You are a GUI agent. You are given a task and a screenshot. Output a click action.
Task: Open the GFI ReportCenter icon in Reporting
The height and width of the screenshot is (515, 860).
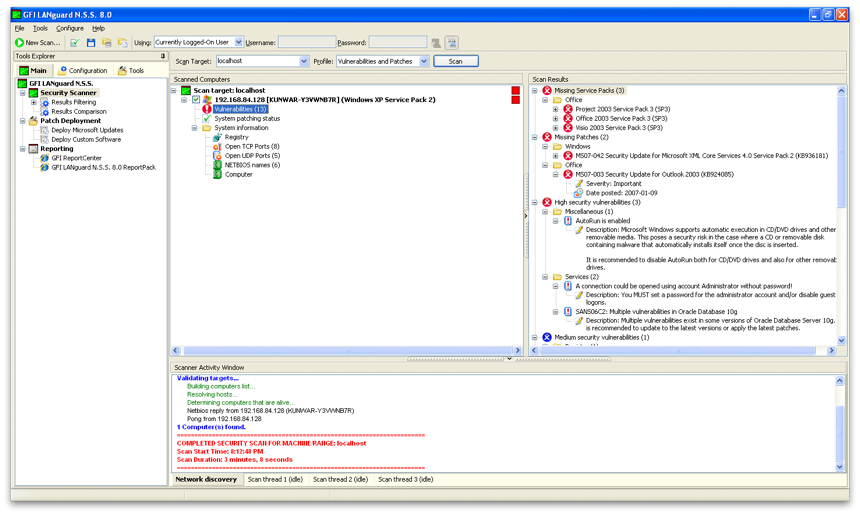[x=44, y=158]
